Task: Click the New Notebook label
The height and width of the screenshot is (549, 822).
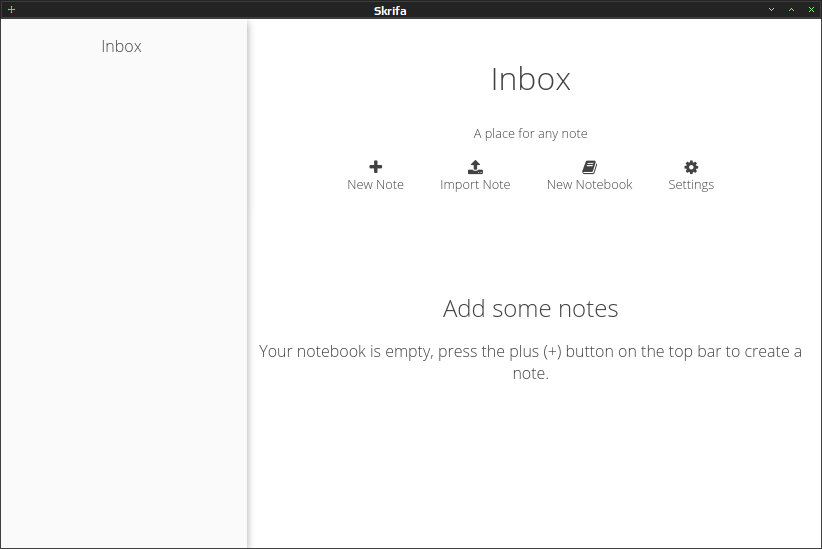Action: pyautogui.click(x=590, y=185)
